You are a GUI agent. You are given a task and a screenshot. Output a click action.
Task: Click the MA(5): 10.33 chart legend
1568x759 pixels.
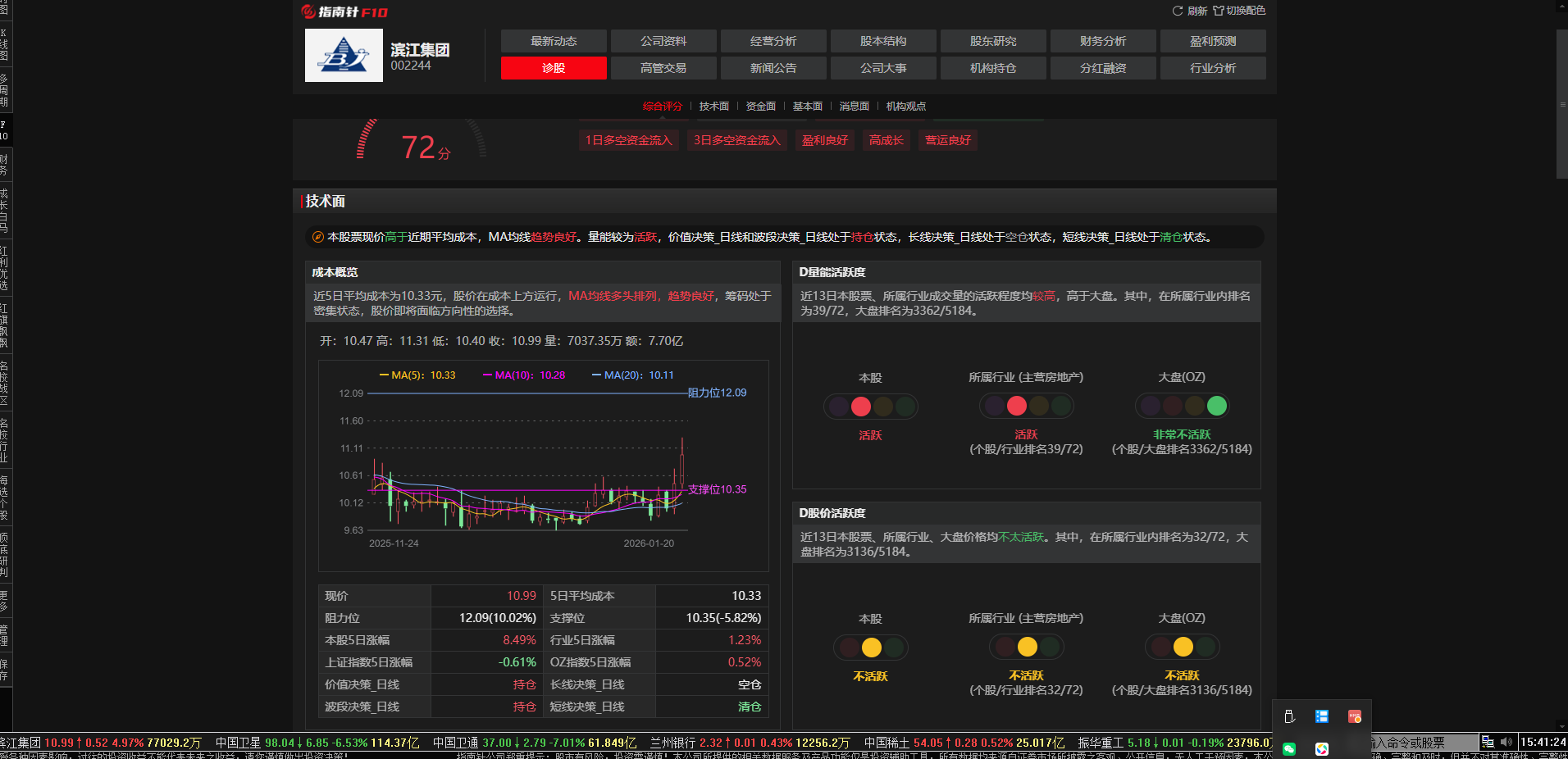[417, 375]
